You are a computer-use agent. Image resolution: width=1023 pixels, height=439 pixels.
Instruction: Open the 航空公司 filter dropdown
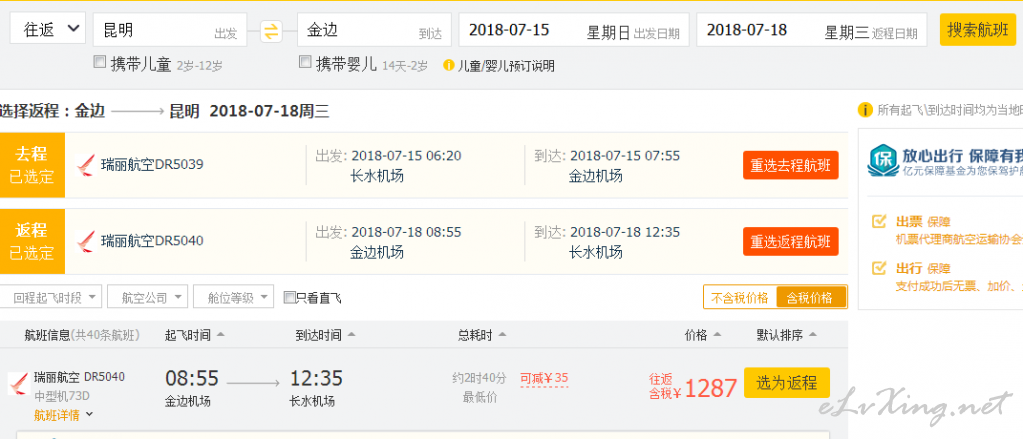pos(147,297)
